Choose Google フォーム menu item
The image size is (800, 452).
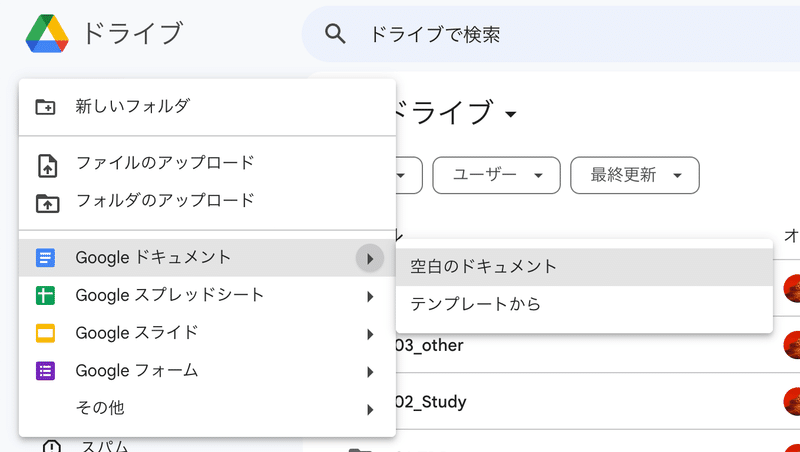207,371
